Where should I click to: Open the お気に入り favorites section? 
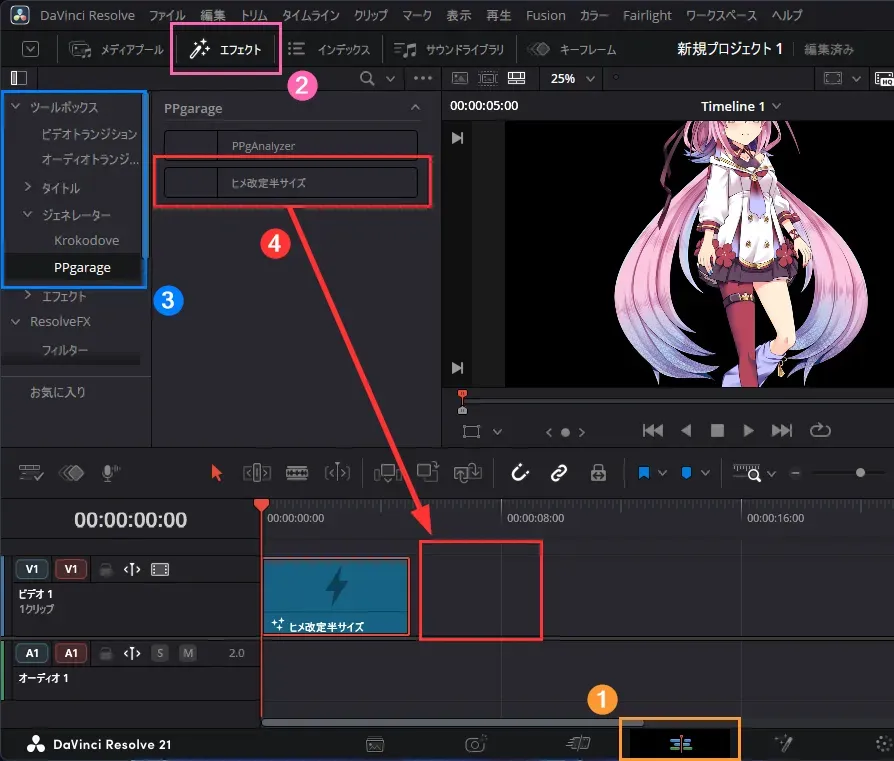(x=58, y=392)
